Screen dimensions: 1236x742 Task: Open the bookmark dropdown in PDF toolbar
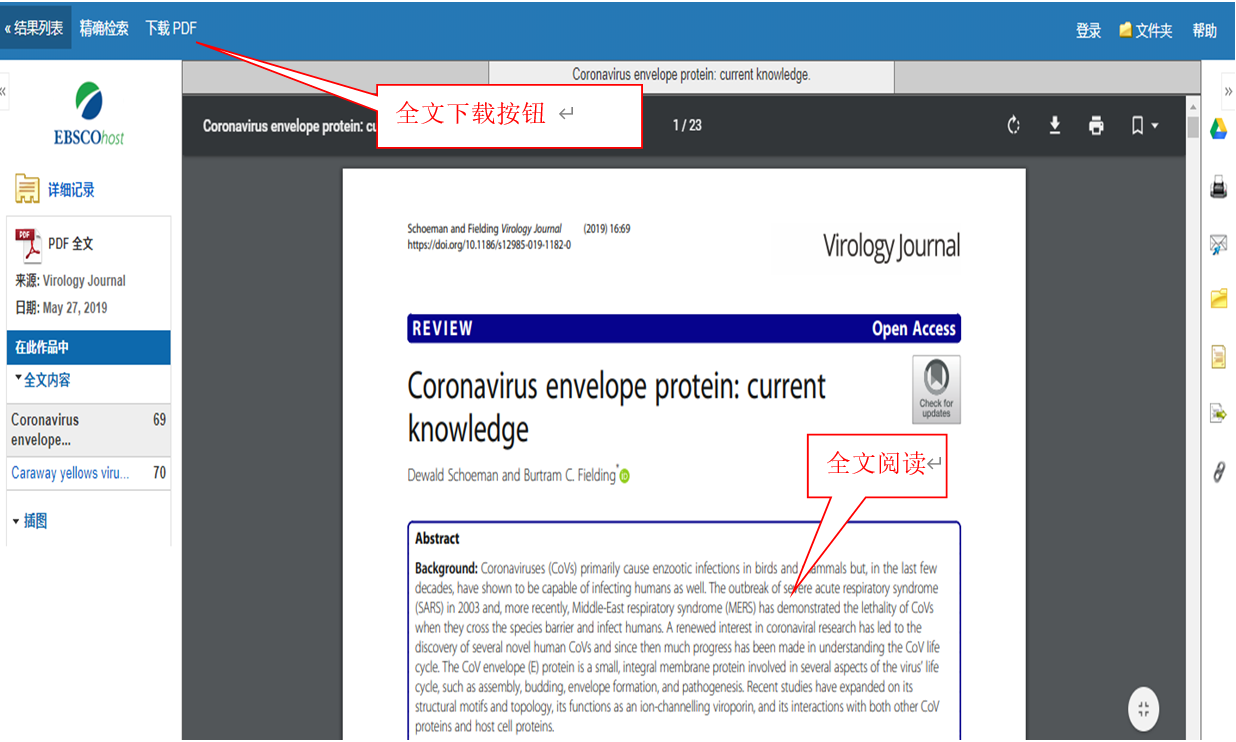coord(1144,125)
